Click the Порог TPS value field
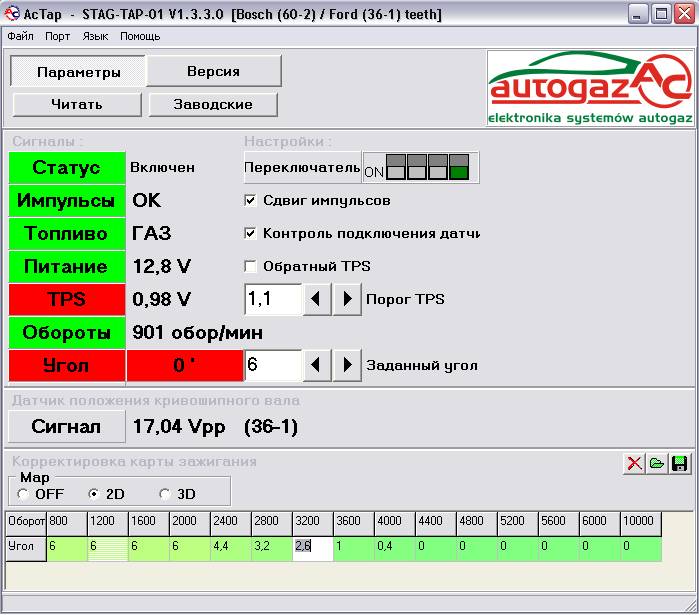This screenshot has width=699, height=615. tap(272, 299)
